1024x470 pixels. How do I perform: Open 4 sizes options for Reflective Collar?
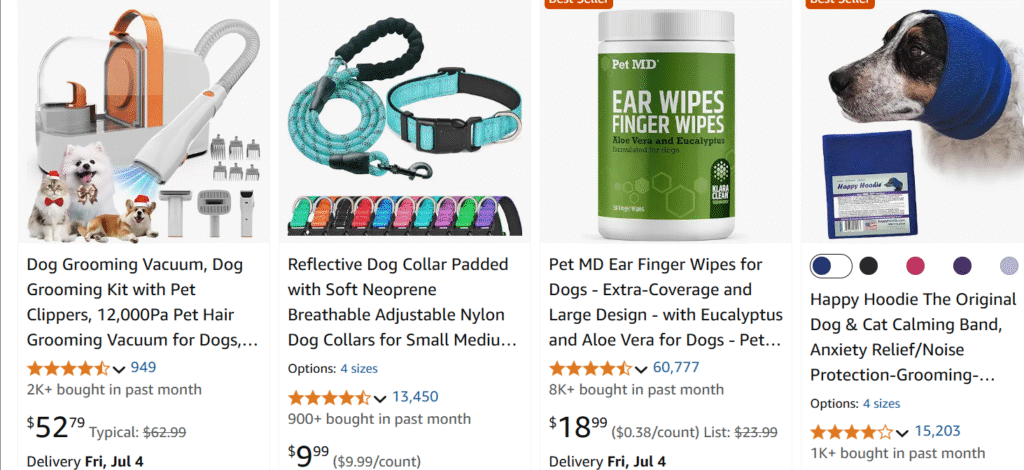(359, 369)
